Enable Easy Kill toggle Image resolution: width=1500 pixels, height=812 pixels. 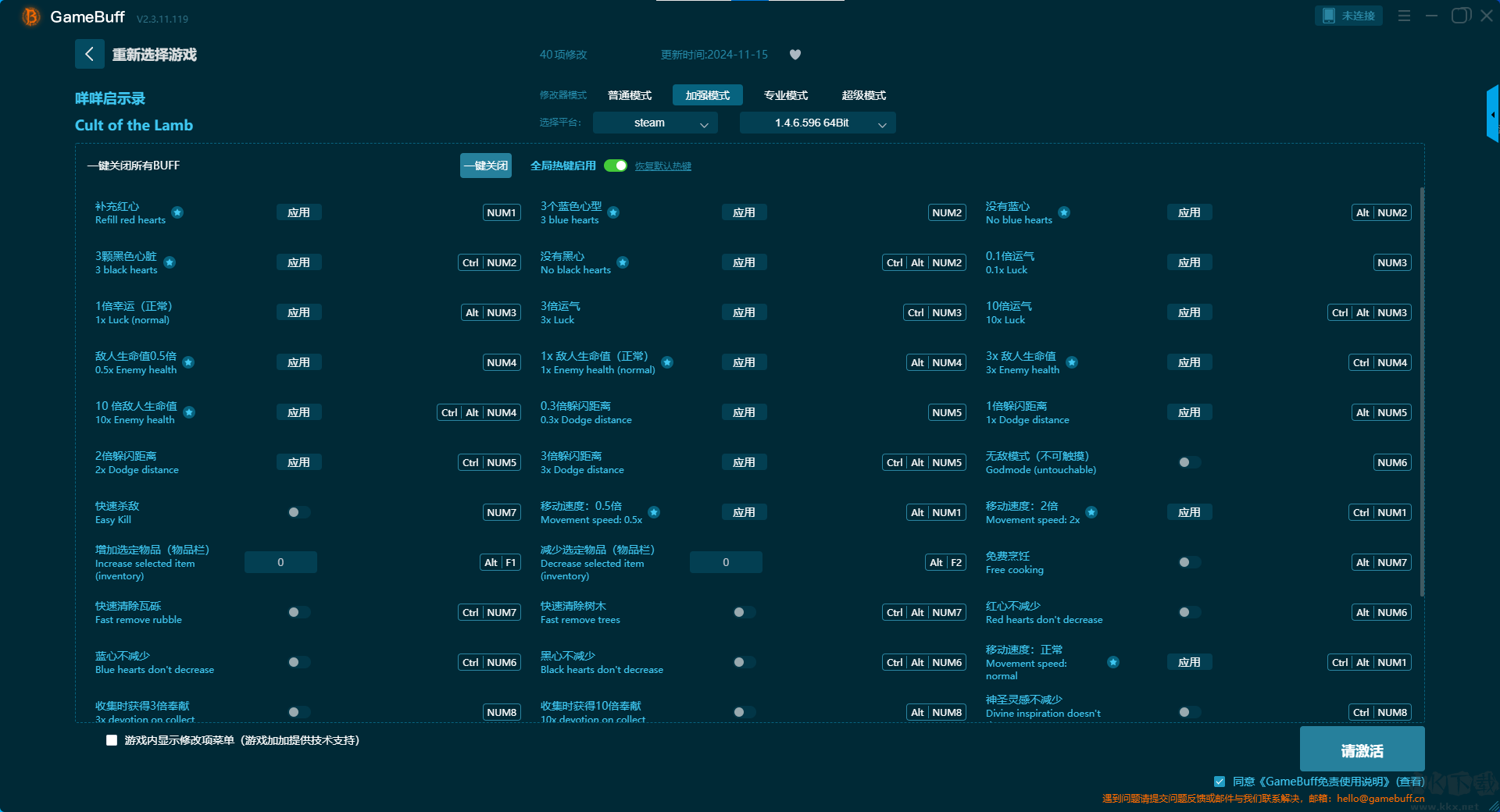point(298,512)
